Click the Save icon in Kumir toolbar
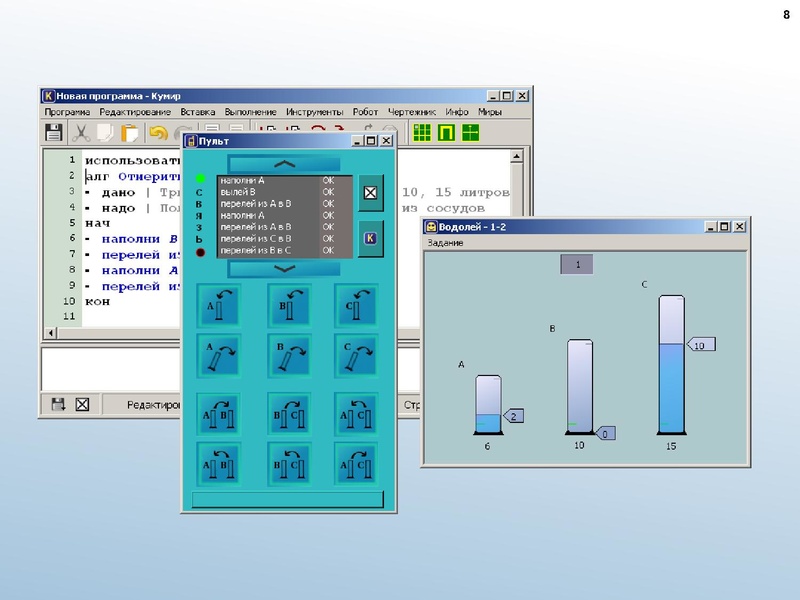 54,133
